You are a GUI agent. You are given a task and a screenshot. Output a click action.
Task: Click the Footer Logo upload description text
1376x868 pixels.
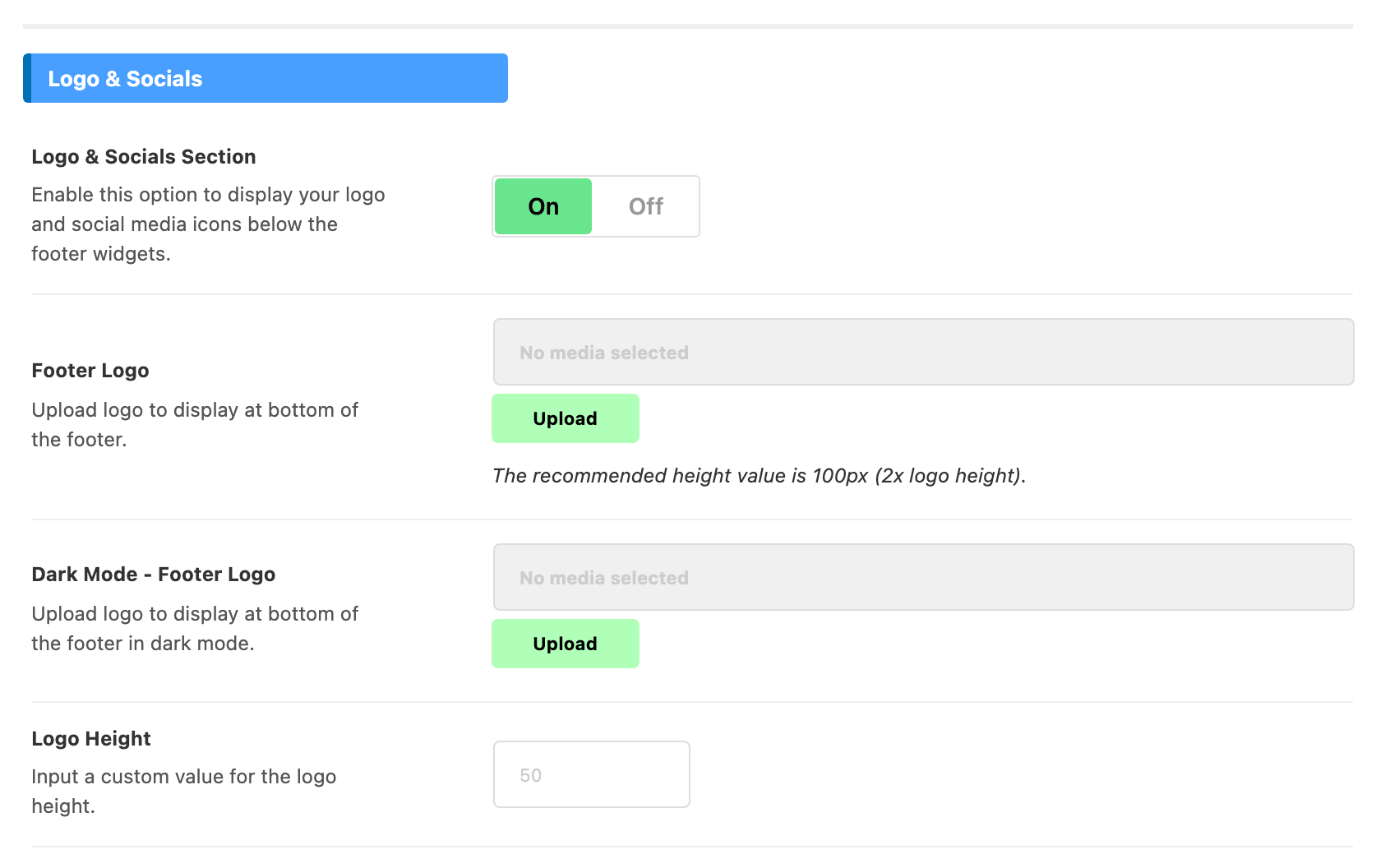(195, 425)
